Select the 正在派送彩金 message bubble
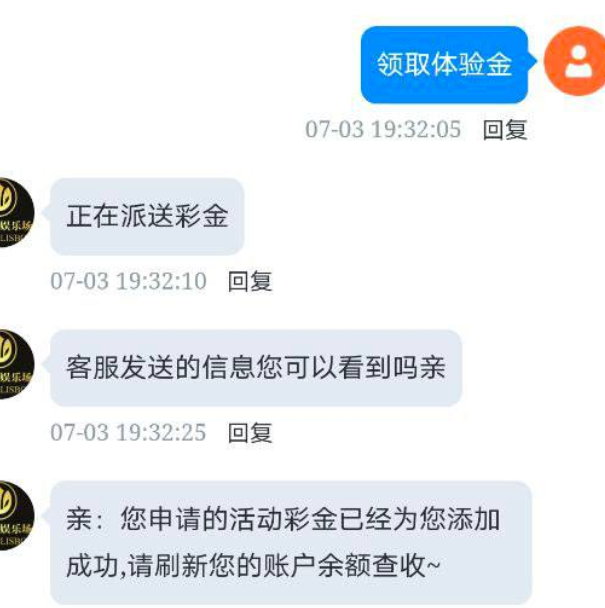The image size is (605, 608). click(x=147, y=216)
